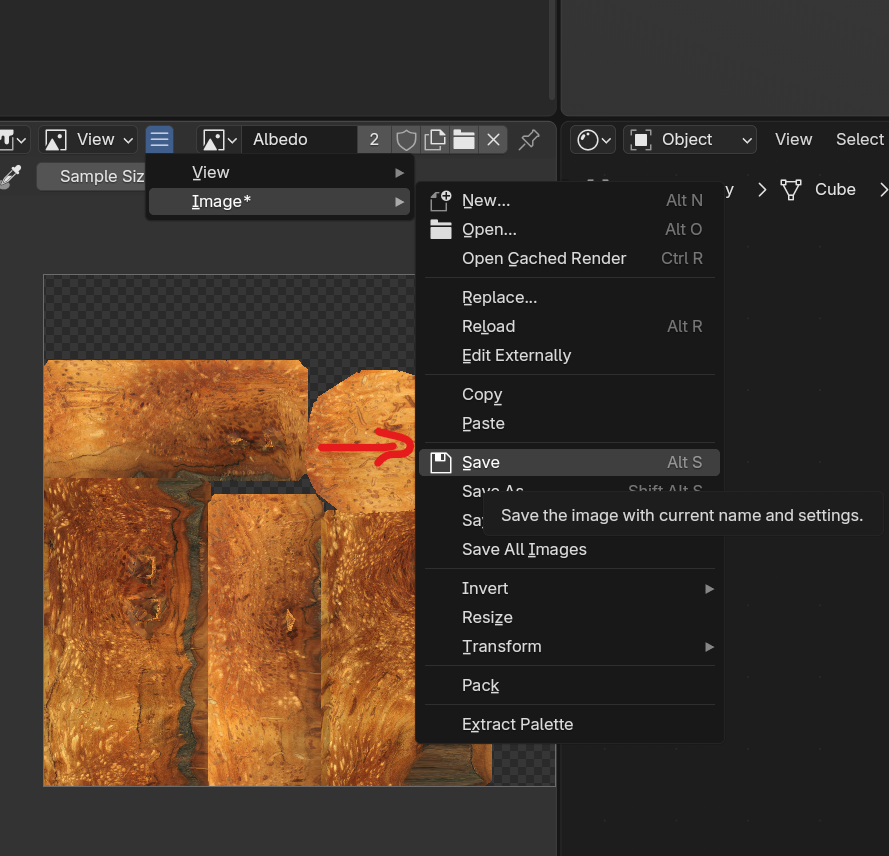
Task: Select Open Cached Render
Action: point(569,258)
